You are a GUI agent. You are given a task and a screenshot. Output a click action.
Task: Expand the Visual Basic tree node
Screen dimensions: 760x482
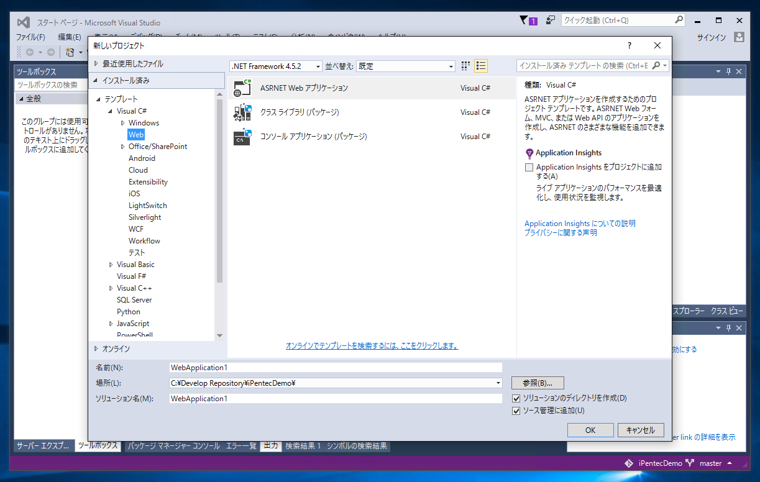(x=111, y=264)
